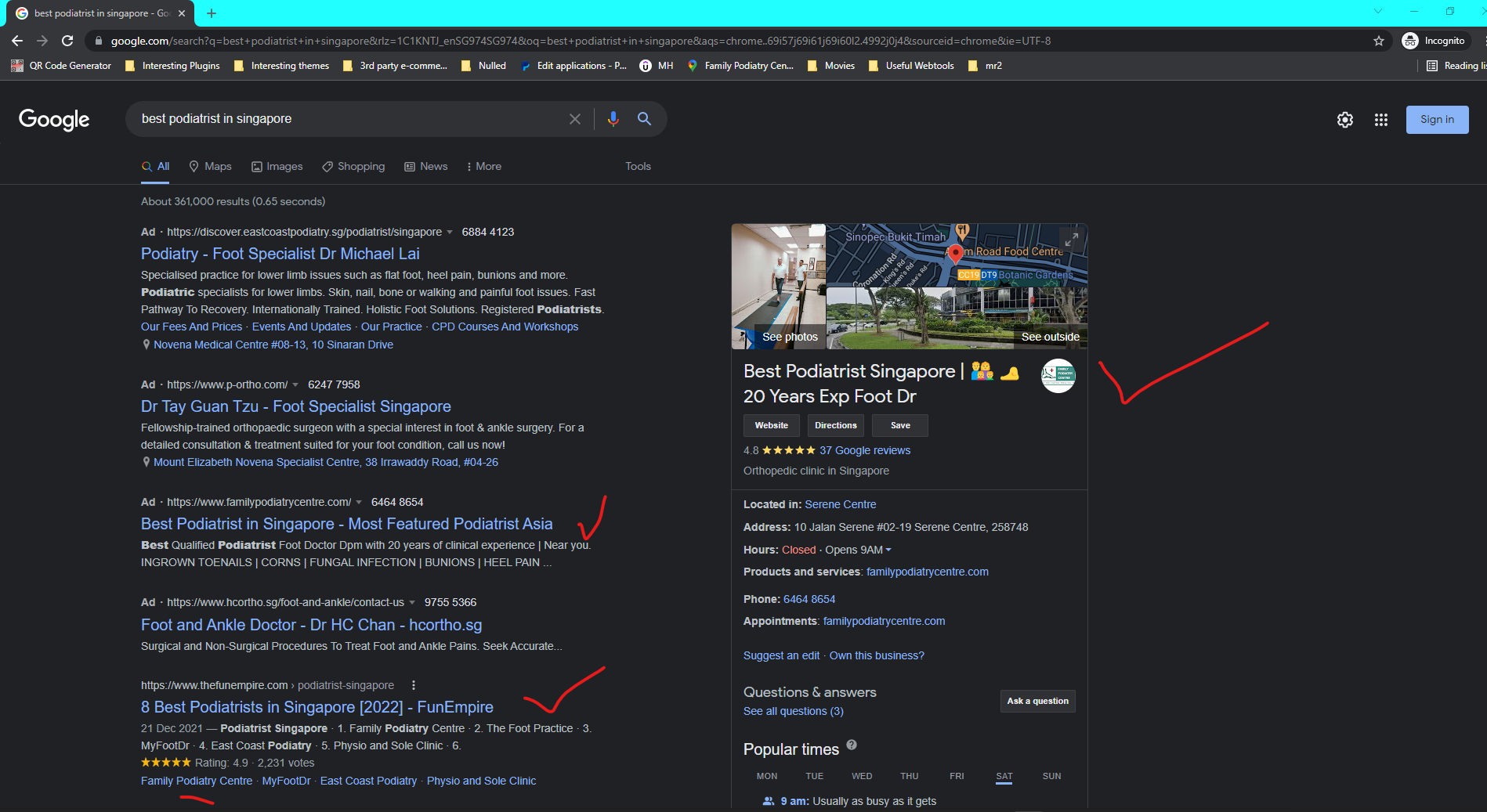Screen dimensions: 1487x812
Task: Click 'Own this business?' link
Action: [877, 655]
